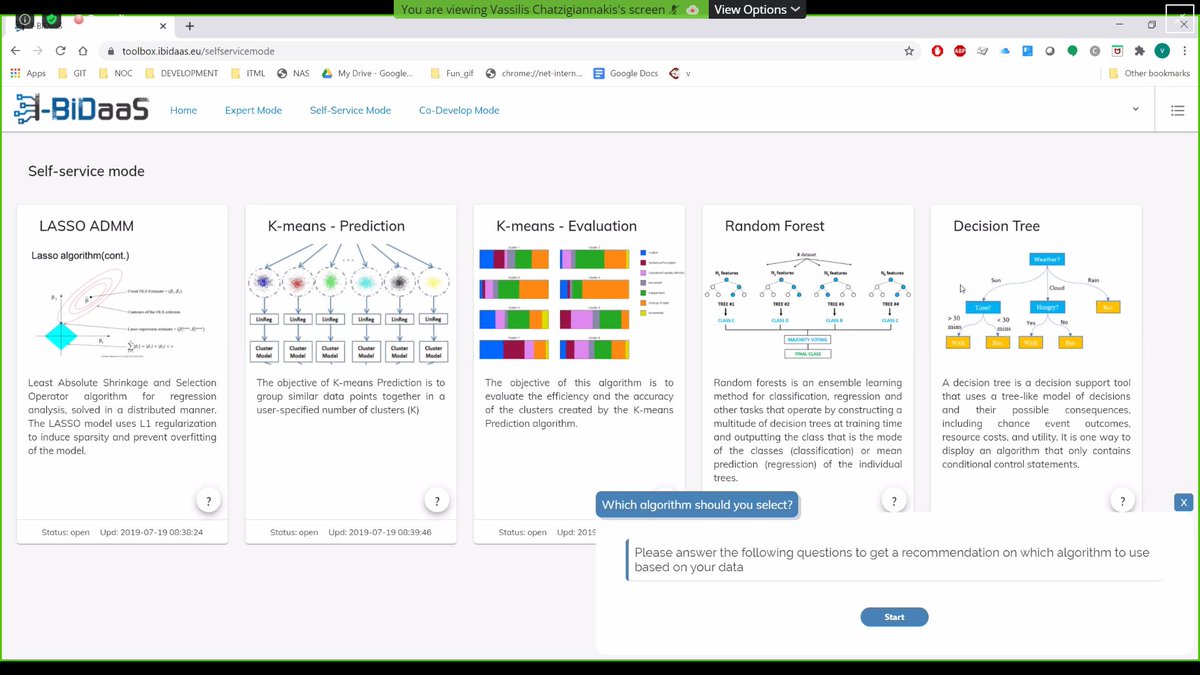Click the I-BiDaaS logo
The height and width of the screenshot is (675, 1200).
pyautogui.click(x=82, y=110)
